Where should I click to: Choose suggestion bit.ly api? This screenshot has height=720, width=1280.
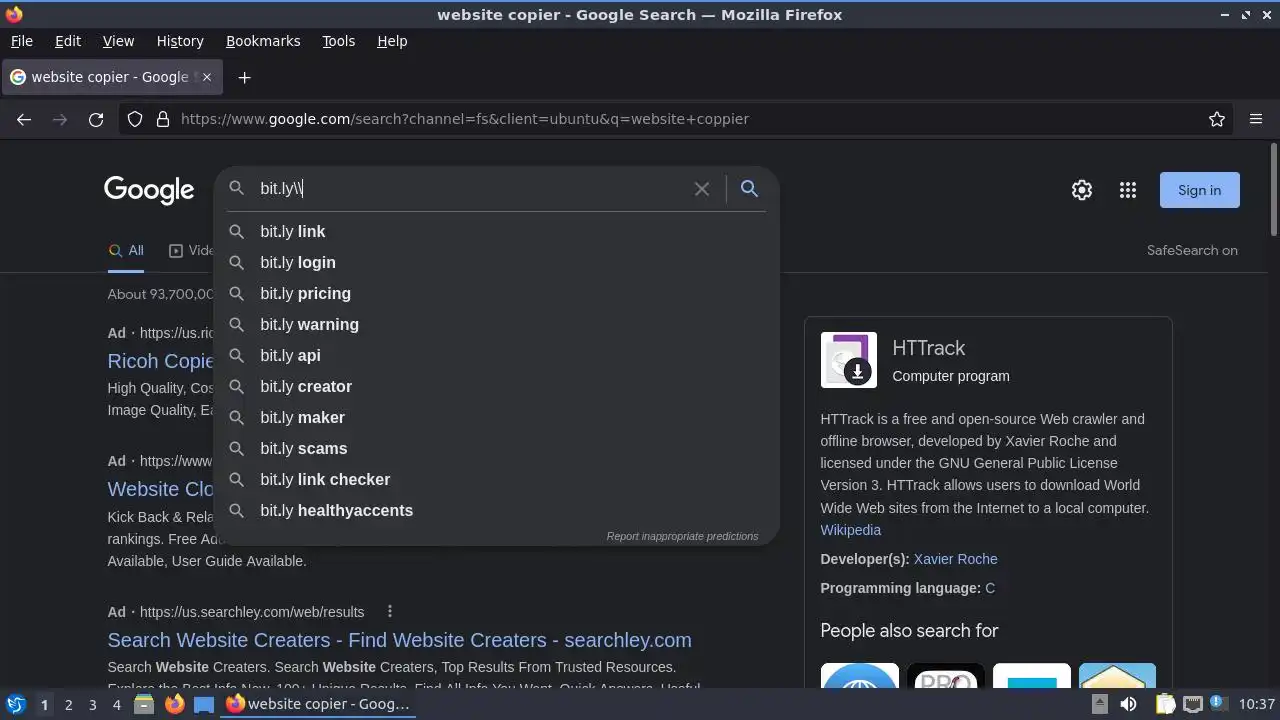click(x=496, y=355)
